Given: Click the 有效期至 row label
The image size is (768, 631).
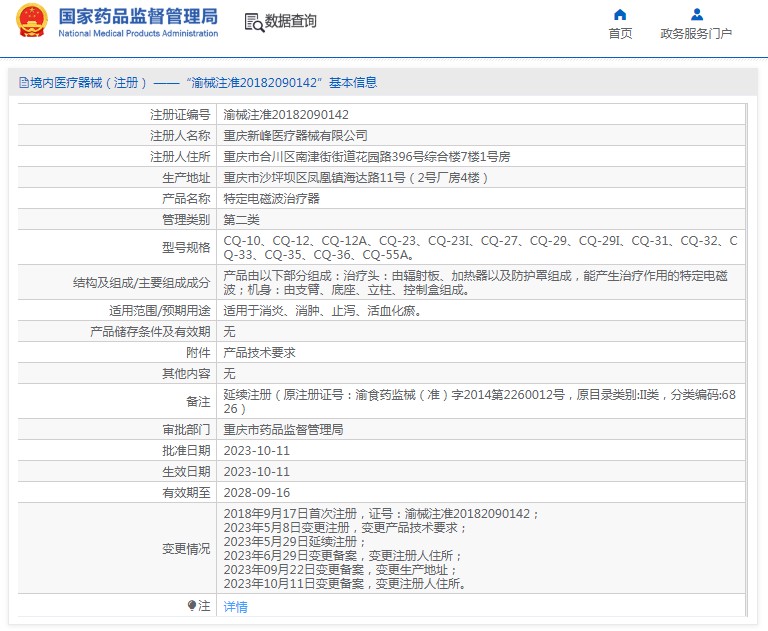Looking at the screenshot, I should click(186, 493).
